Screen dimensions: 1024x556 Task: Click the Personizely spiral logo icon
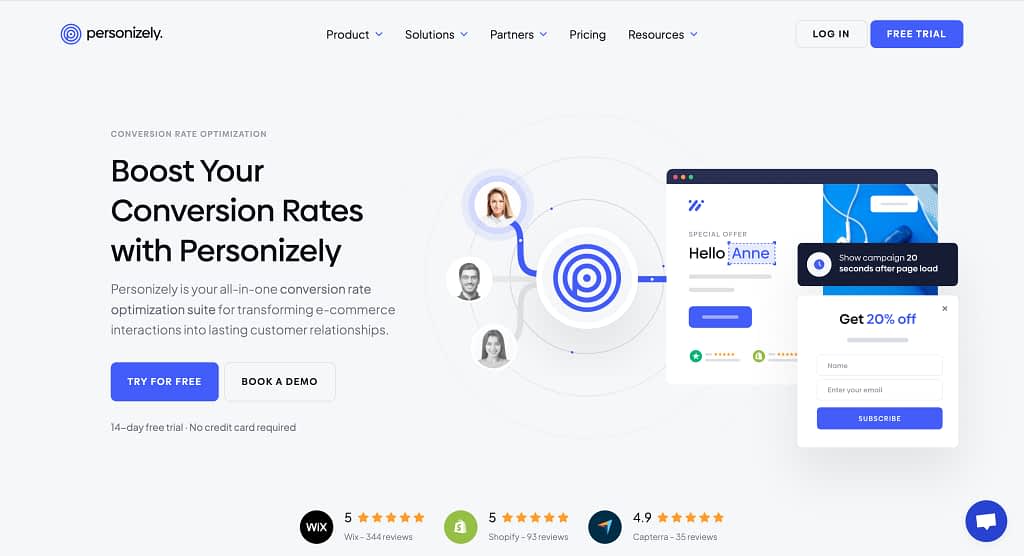(x=71, y=34)
